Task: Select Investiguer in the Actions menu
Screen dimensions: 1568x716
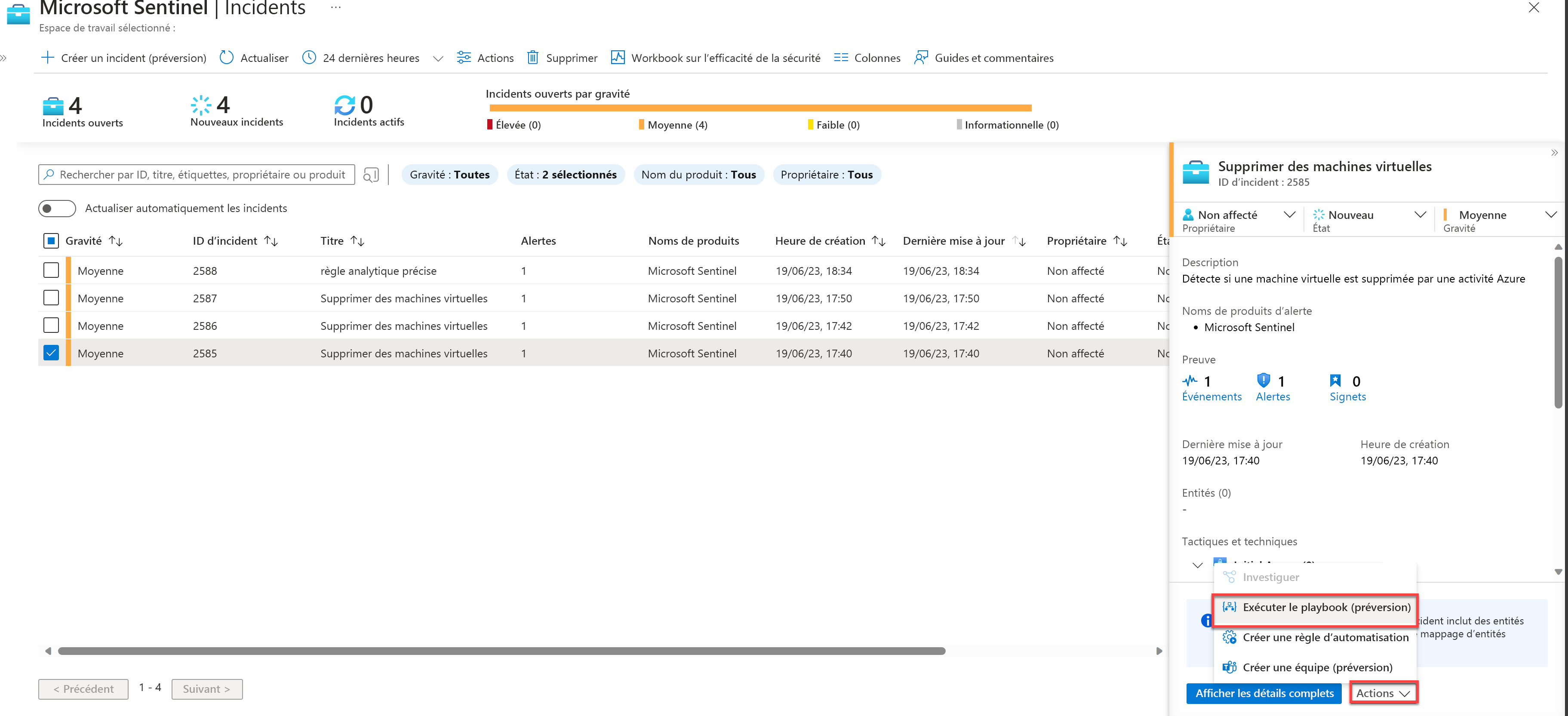Action: pos(1315,577)
